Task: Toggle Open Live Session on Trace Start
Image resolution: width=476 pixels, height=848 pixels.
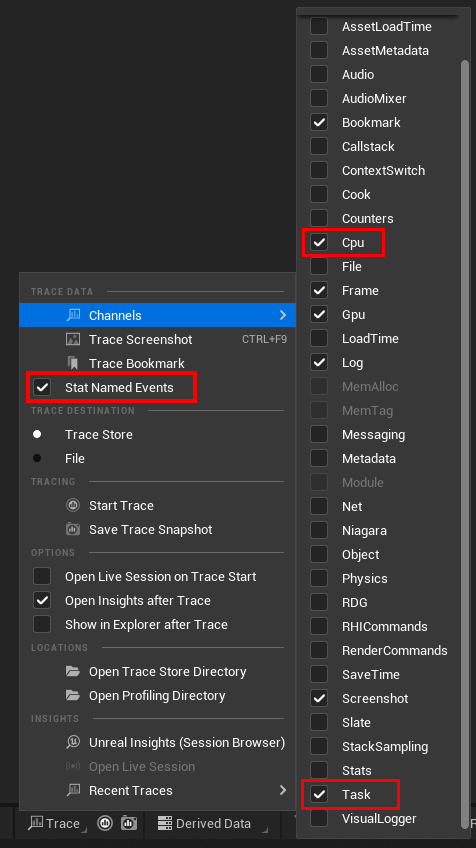Action: coord(157,577)
